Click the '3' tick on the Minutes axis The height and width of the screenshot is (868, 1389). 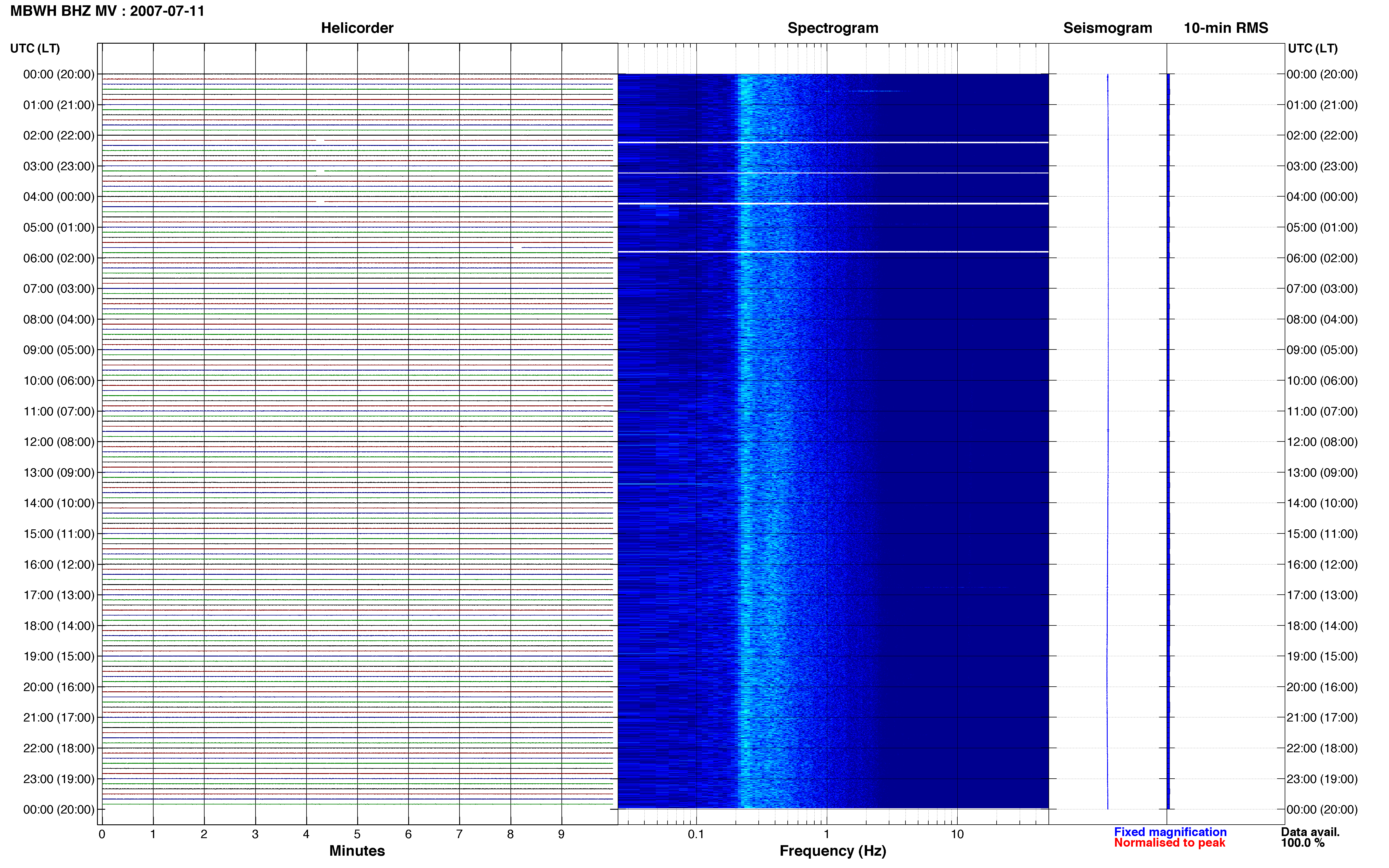[255, 834]
